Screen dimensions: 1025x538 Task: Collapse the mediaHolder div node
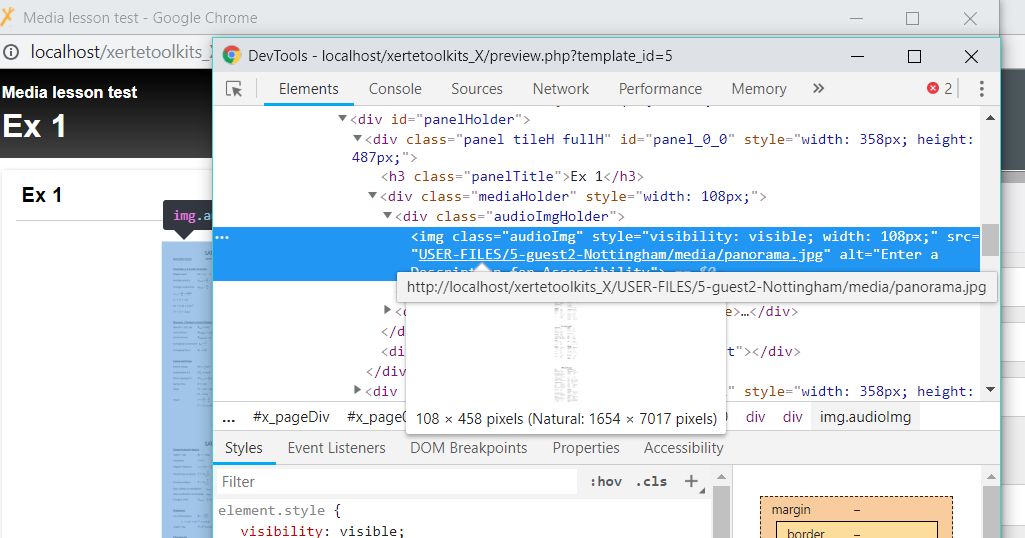click(372, 195)
